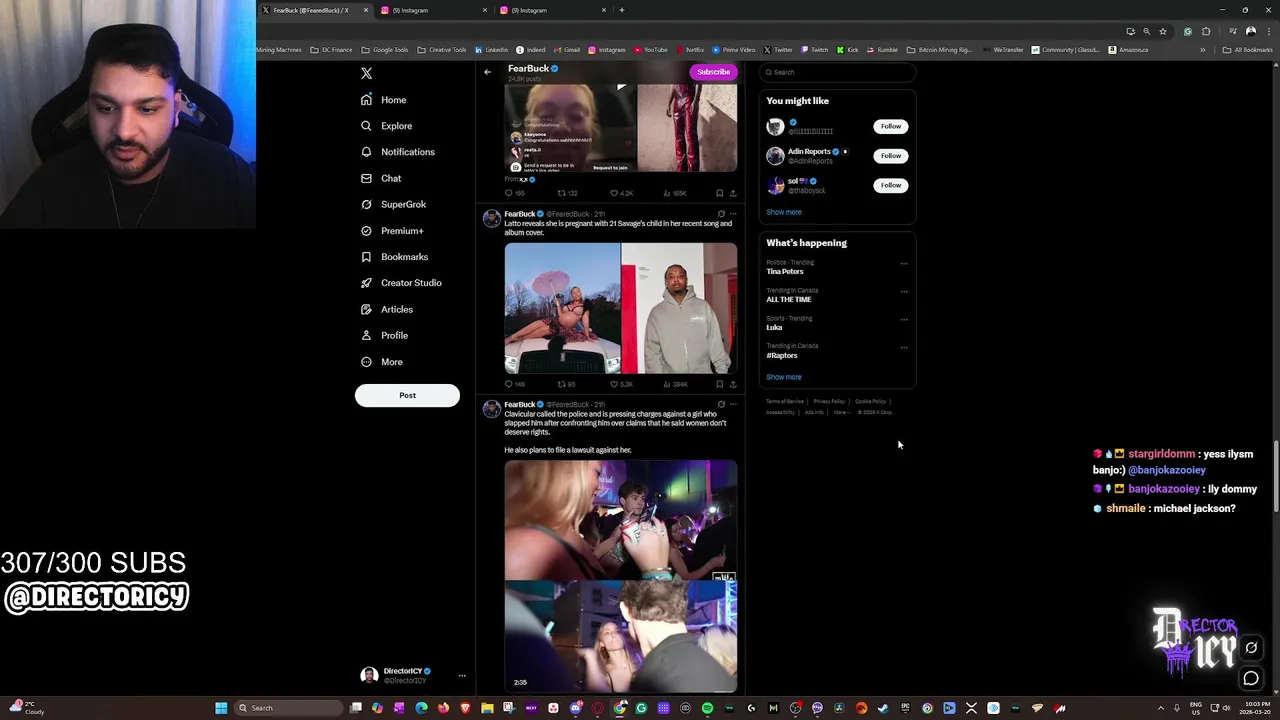The height and width of the screenshot is (720, 1280).
Task: Bookmark the top post with 165K views
Action: tap(719, 193)
